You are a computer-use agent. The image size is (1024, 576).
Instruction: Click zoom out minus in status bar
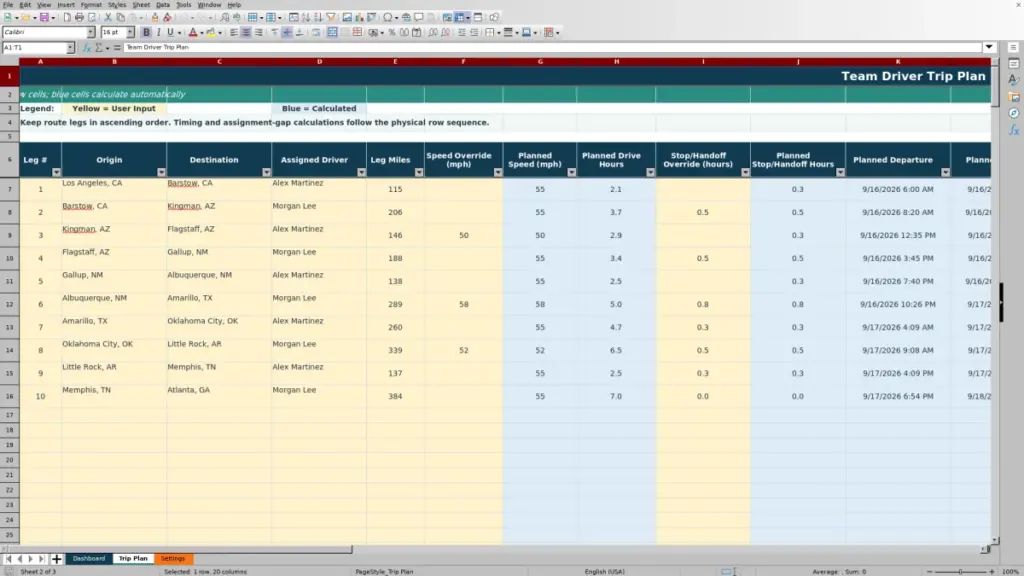[929, 572]
